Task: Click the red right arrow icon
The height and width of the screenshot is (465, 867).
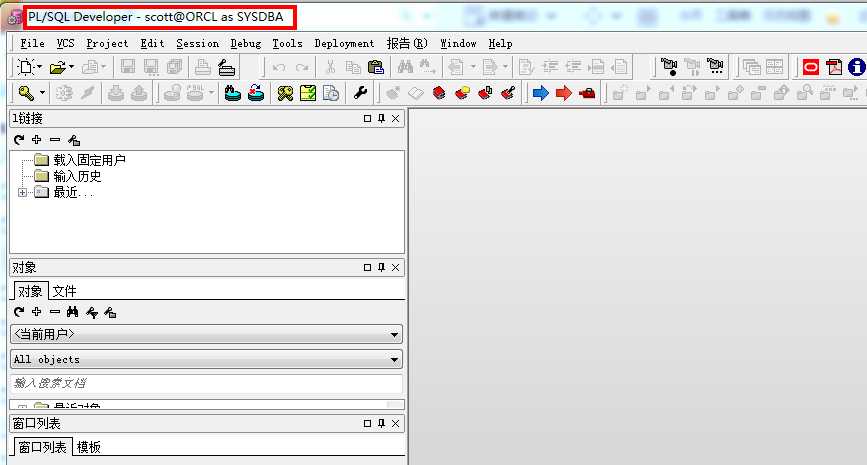Action: pos(563,93)
